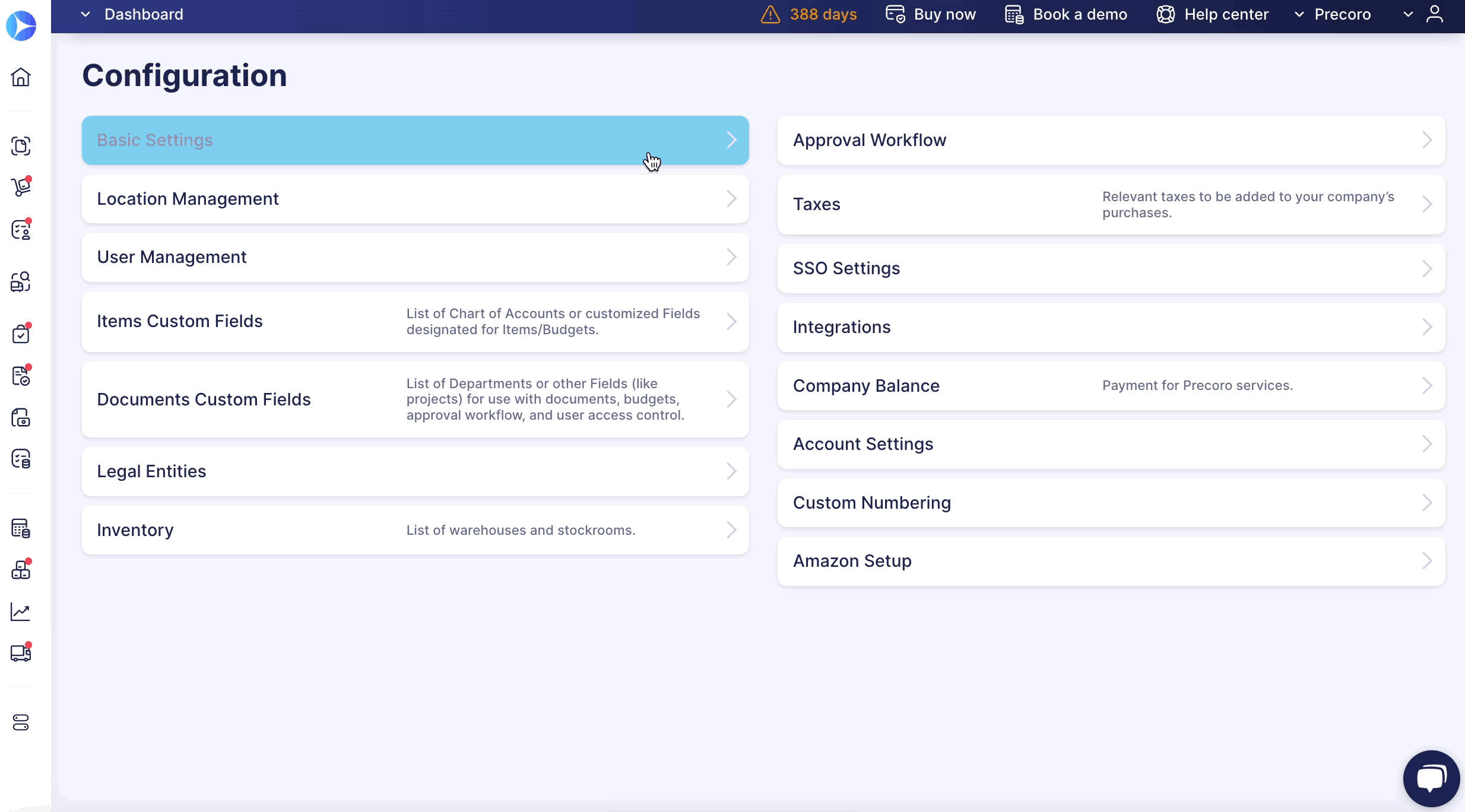The width and height of the screenshot is (1465, 812).
Task: Click the Amazon Setup row arrow
Action: (1427, 561)
